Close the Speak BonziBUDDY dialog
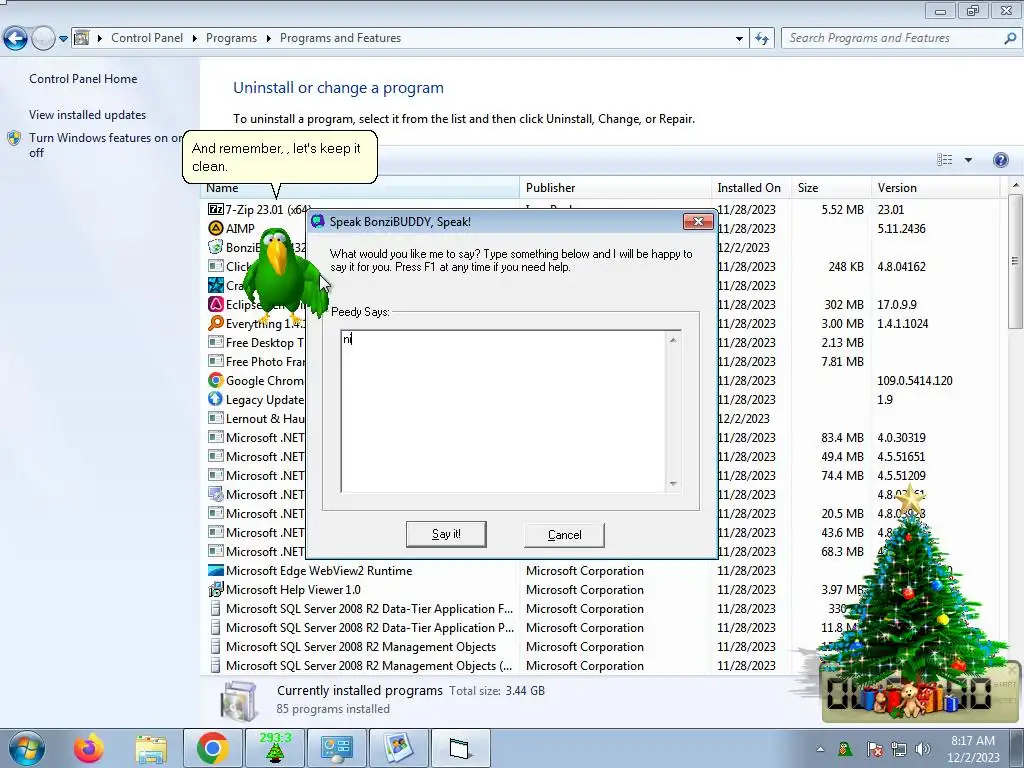The height and width of the screenshot is (768, 1024). click(x=698, y=221)
